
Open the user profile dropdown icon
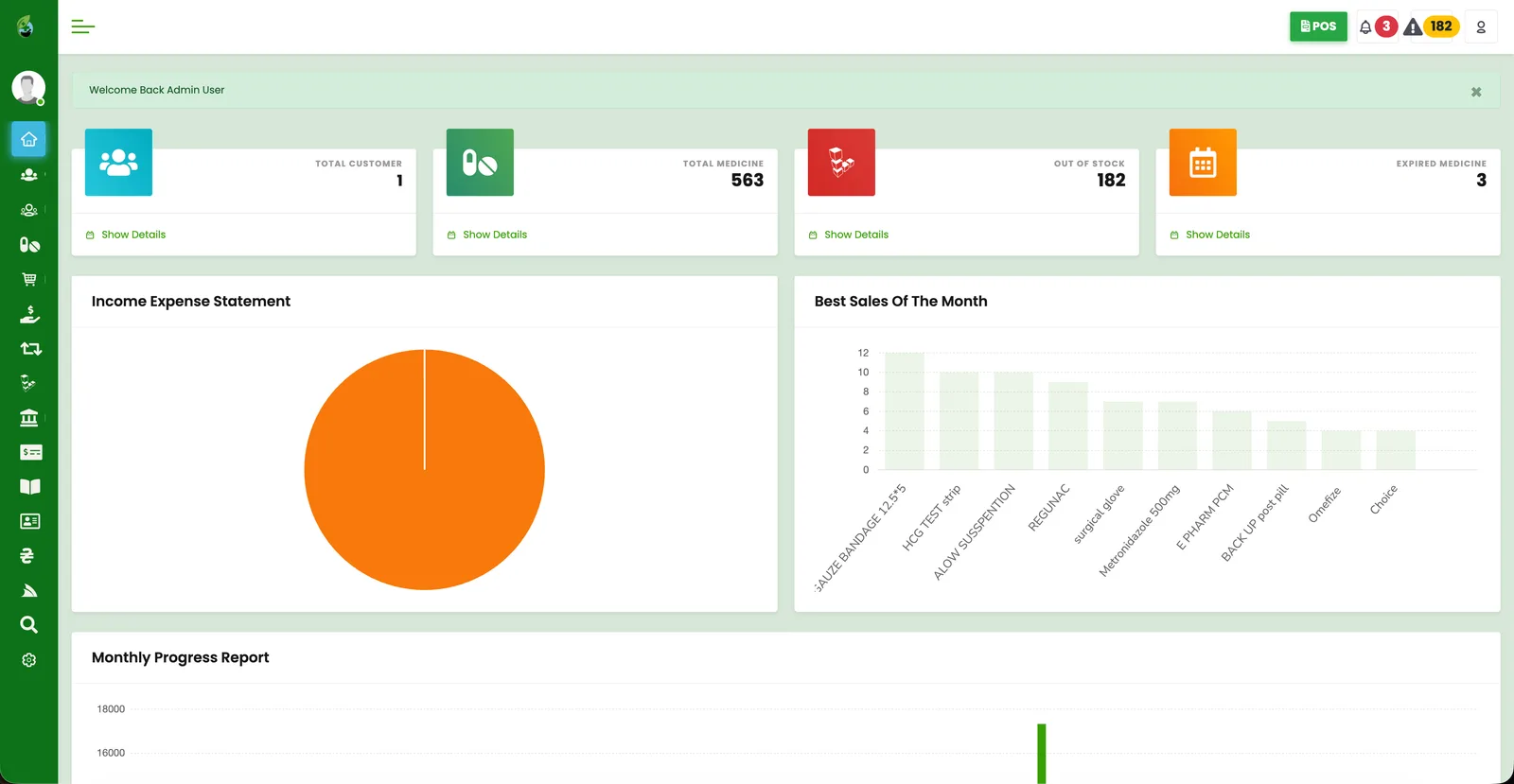(1481, 26)
